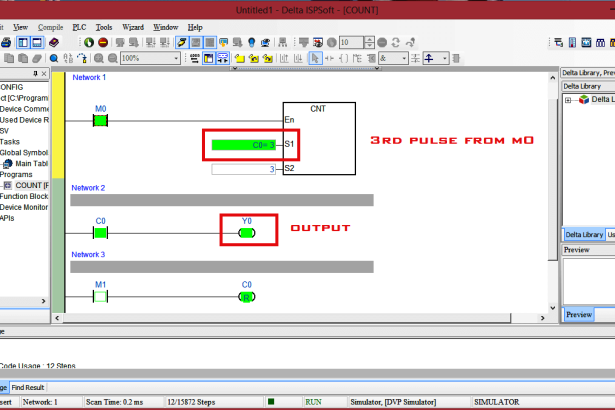Click the thermometer-like device monitor icon

pyautogui.click(x=572, y=42)
